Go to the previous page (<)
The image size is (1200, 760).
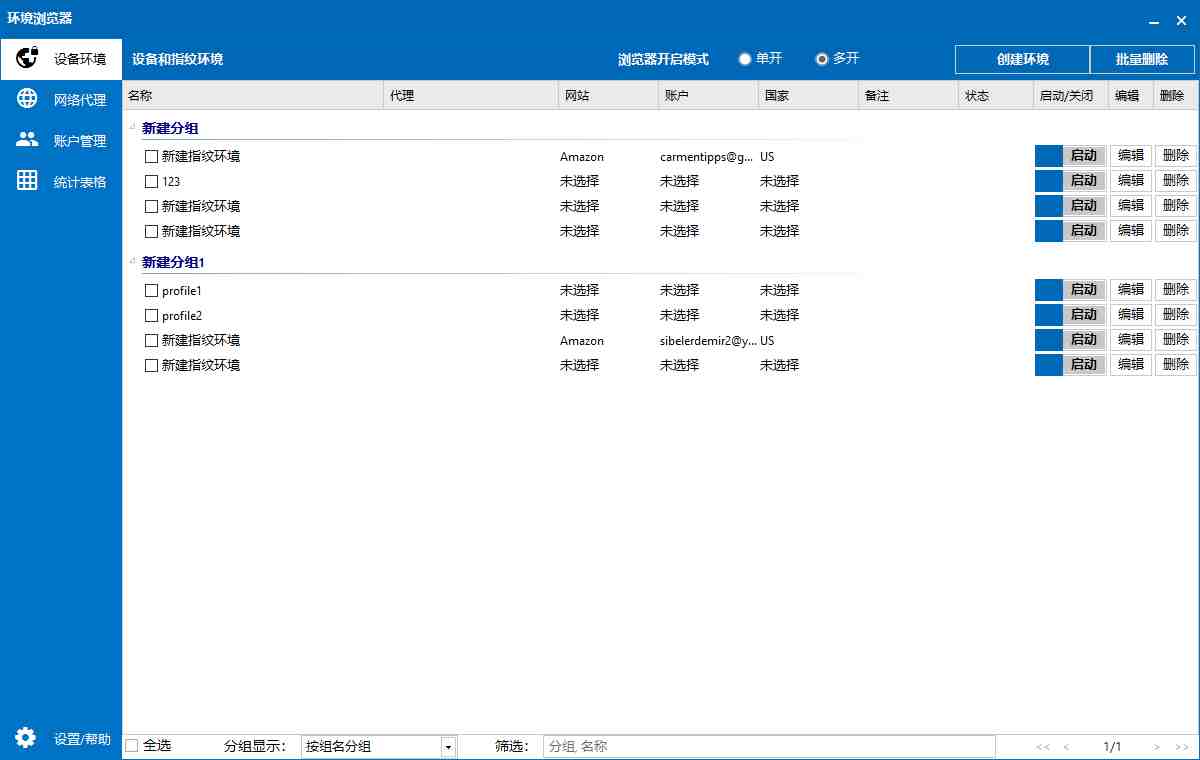tap(1067, 746)
